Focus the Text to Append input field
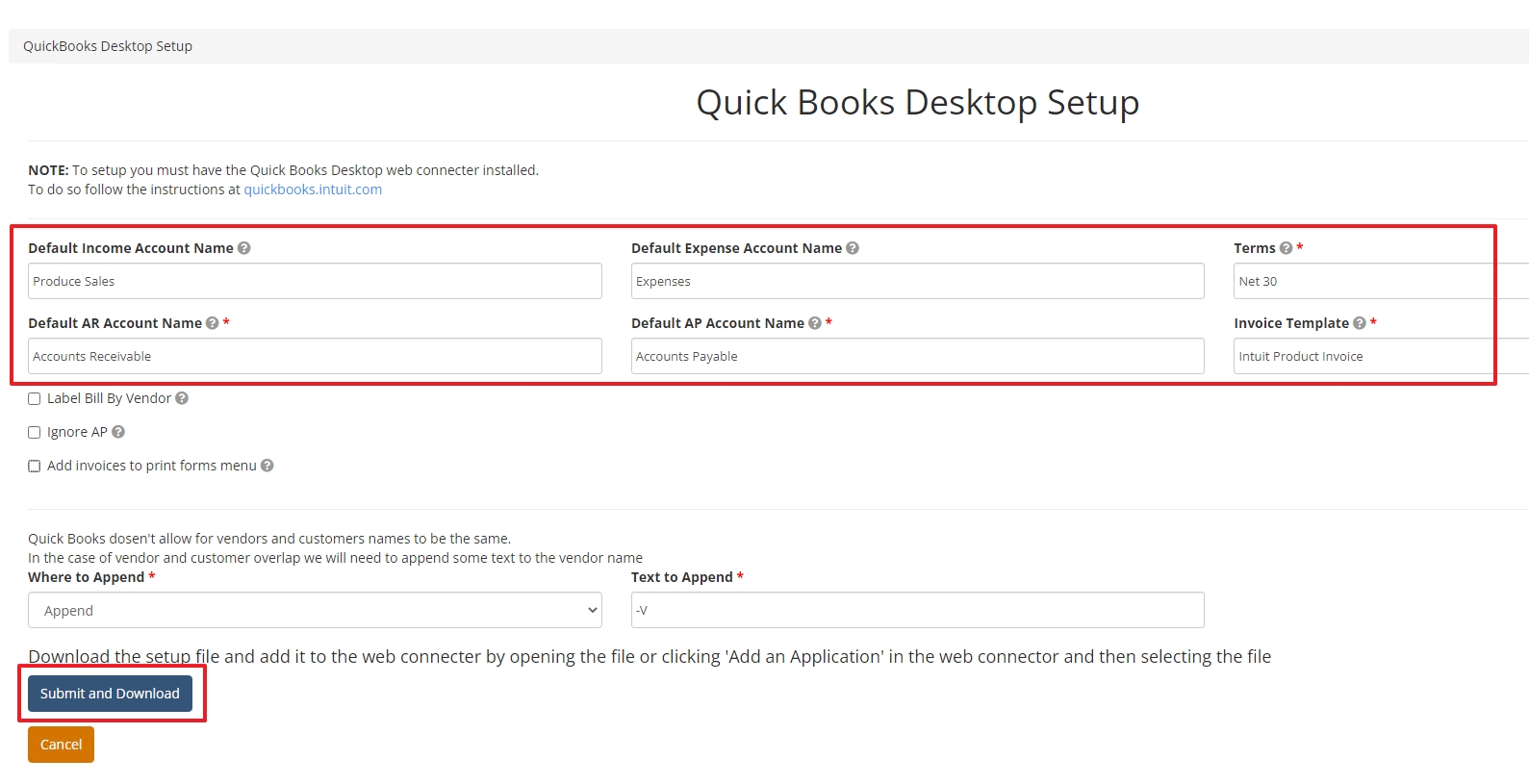 click(917, 611)
